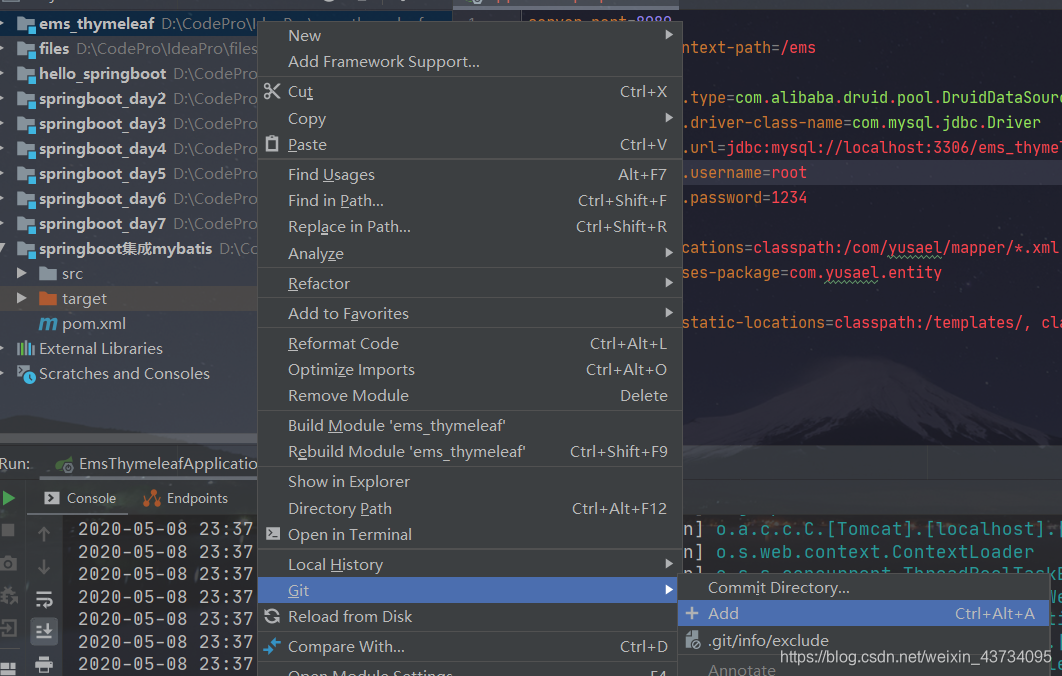1062x676 pixels.
Task: Select the springboot_day7 module row
Action: coord(129,224)
